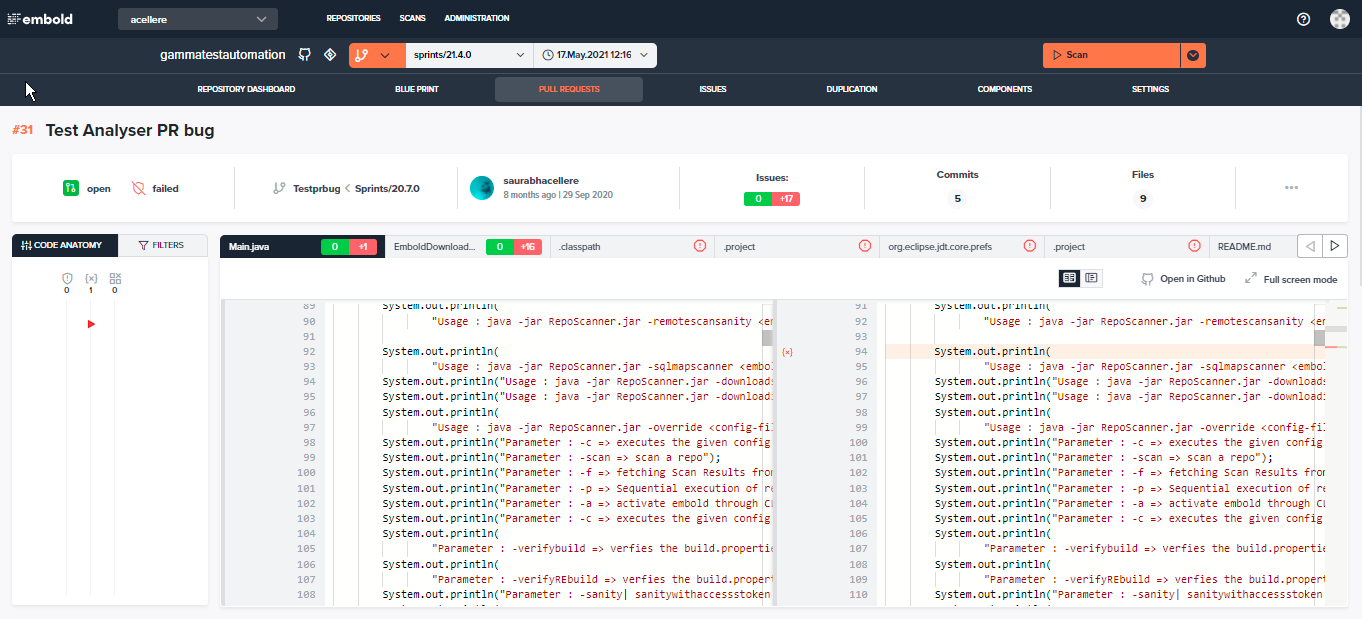Open the acellere organization dropdown
Image resolution: width=1362 pixels, height=619 pixels.
198,19
